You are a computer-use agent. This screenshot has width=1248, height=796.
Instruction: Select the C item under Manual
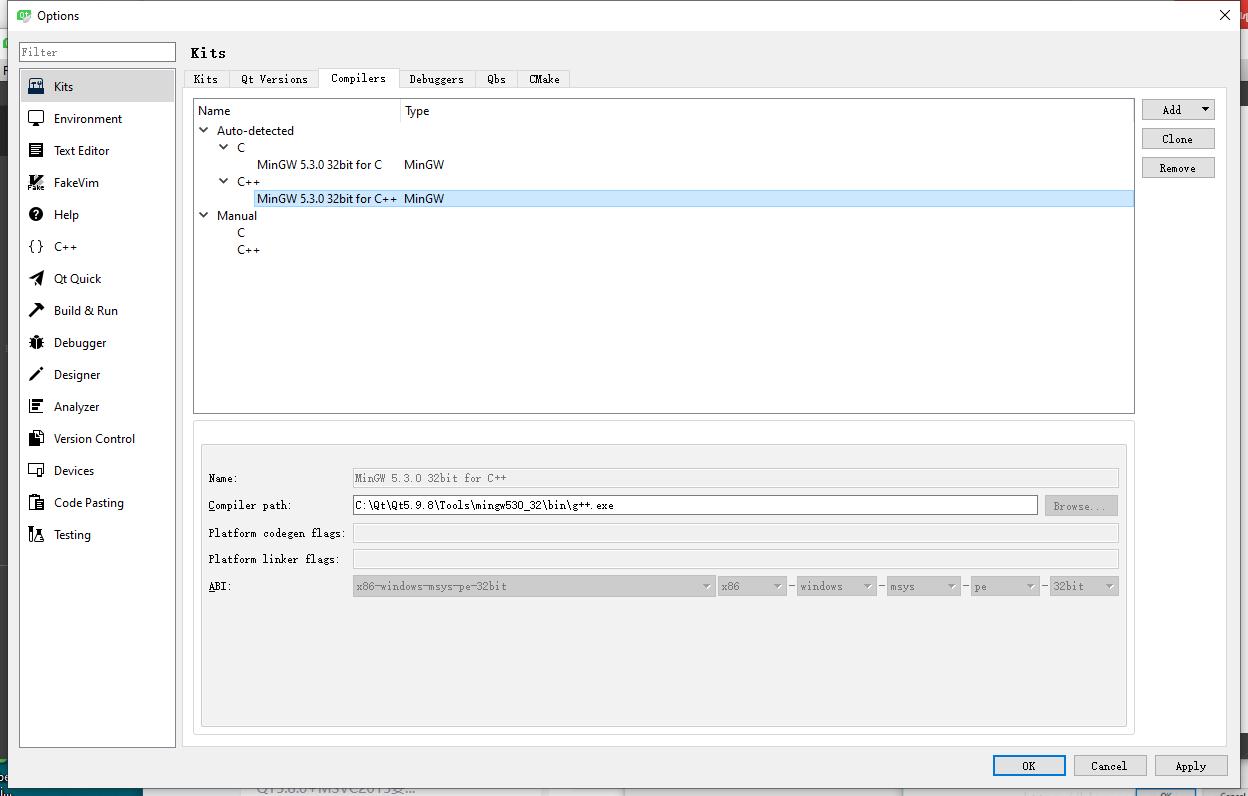pyautogui.click(x=241, y=233)
